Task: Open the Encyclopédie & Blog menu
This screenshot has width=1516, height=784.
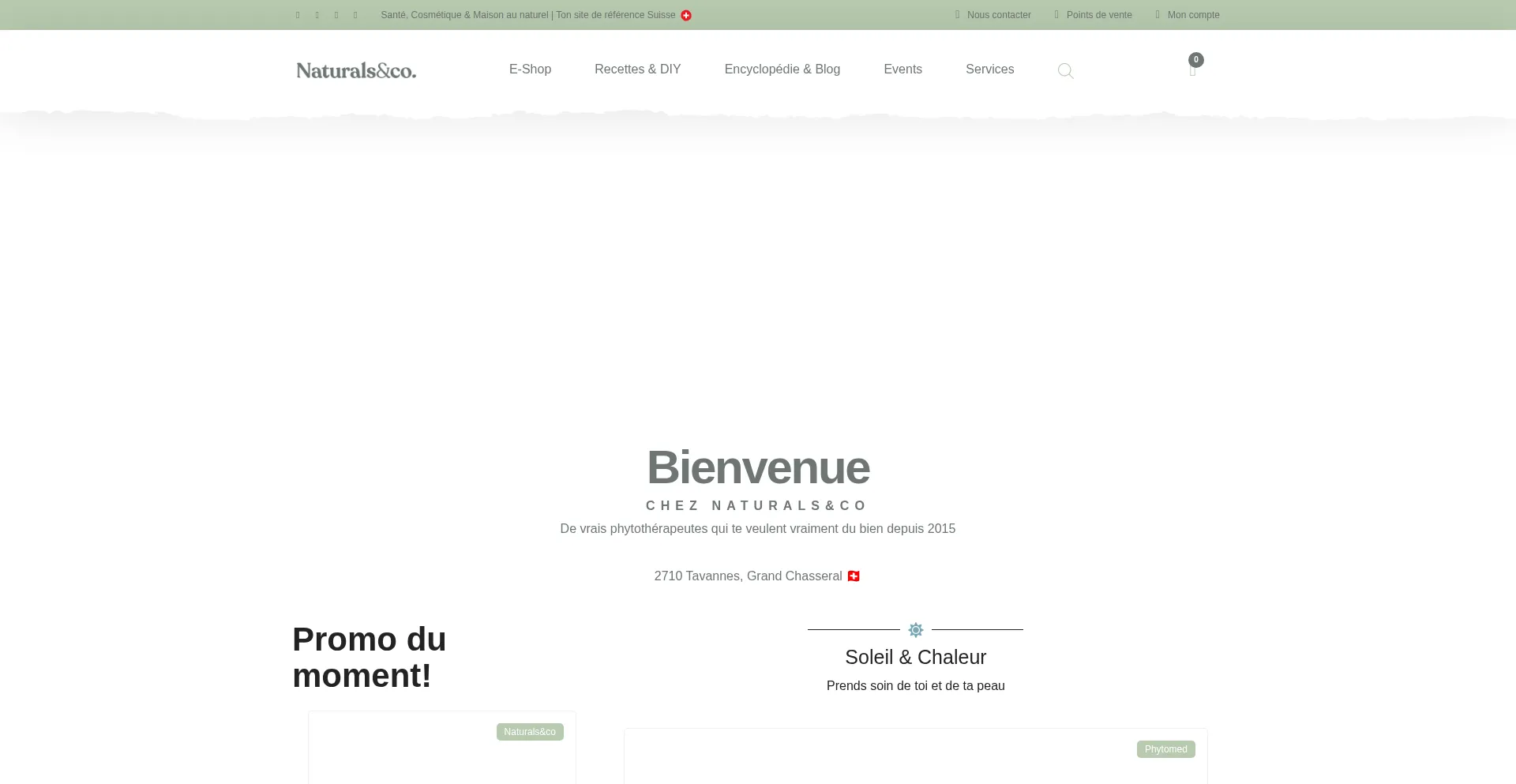Action: point(782,69)
